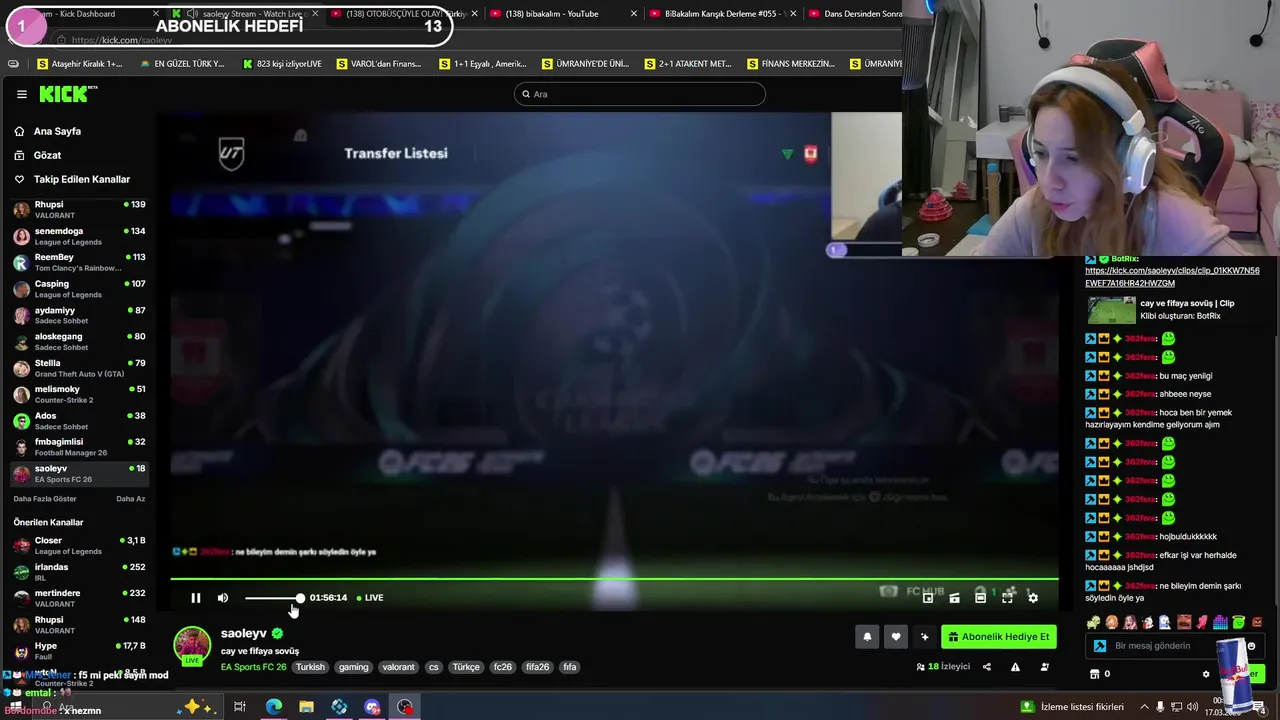Open Casping channel
This screenshot has width=1280, height=720.
point(80,288)
